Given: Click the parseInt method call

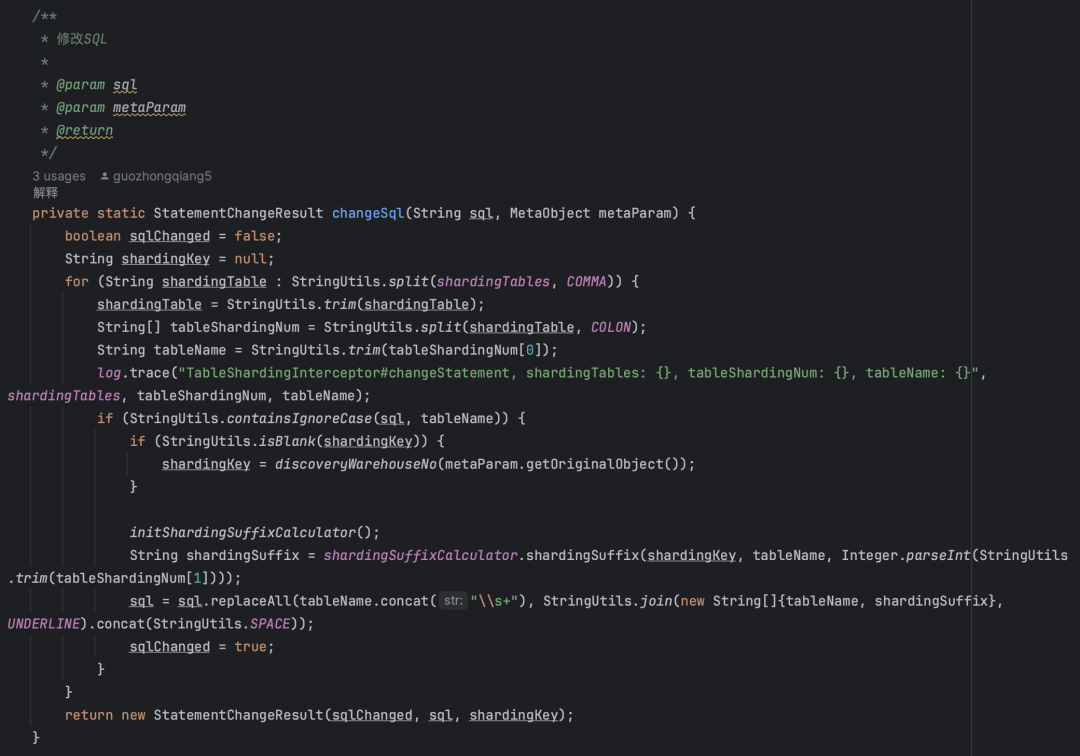Looking at the screenshot, I should click(x=938, y=555).
